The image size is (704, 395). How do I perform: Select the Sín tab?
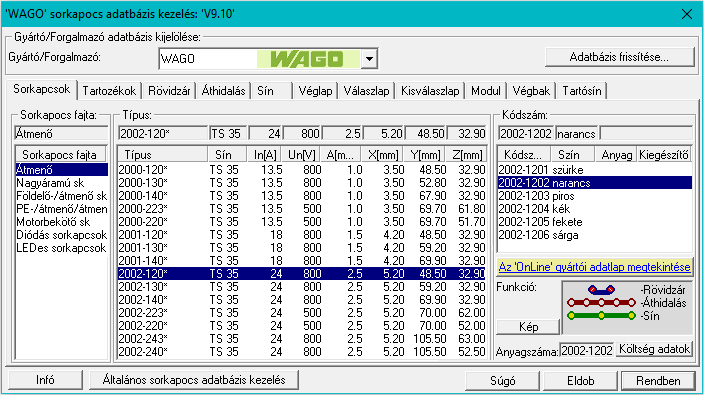(271, 91)
